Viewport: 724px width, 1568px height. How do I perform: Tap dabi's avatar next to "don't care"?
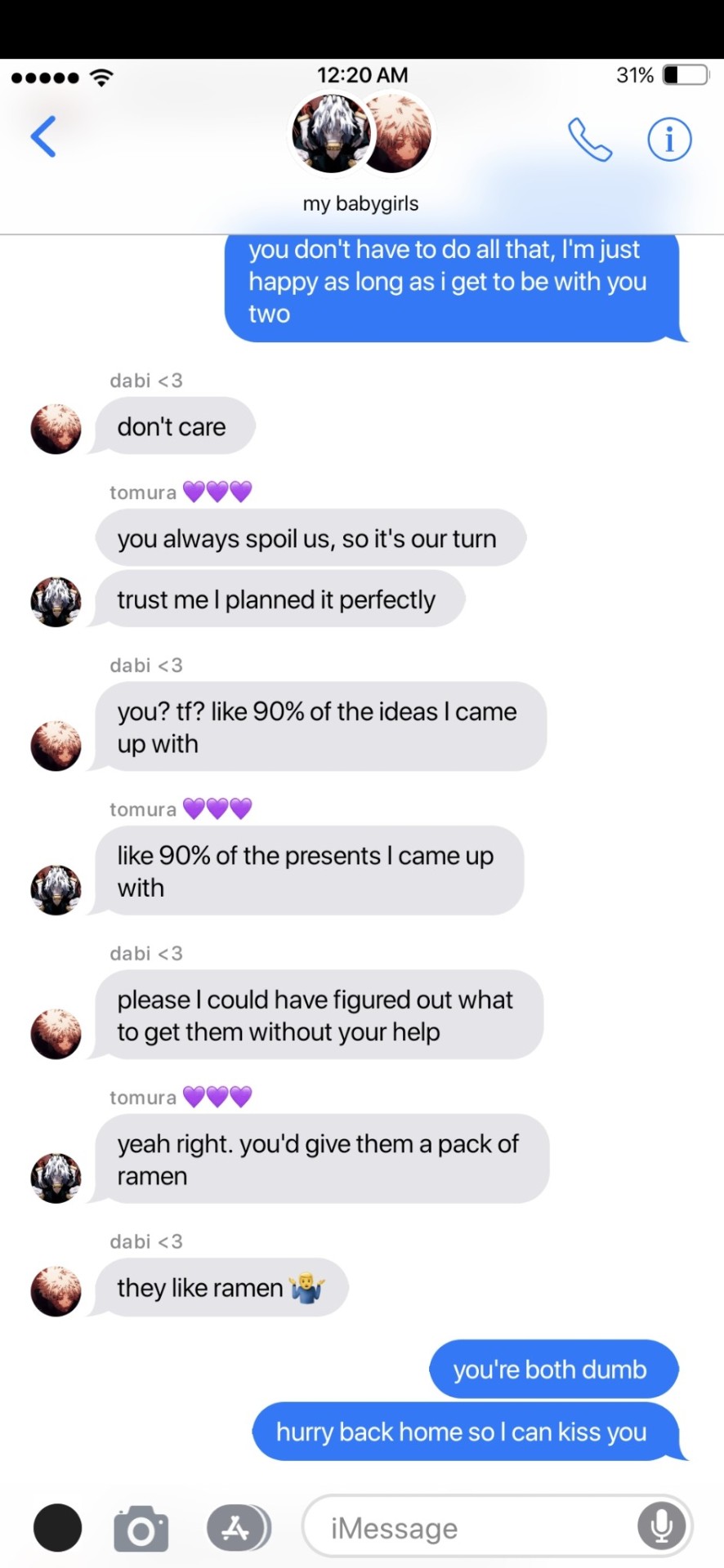(56, 428)
